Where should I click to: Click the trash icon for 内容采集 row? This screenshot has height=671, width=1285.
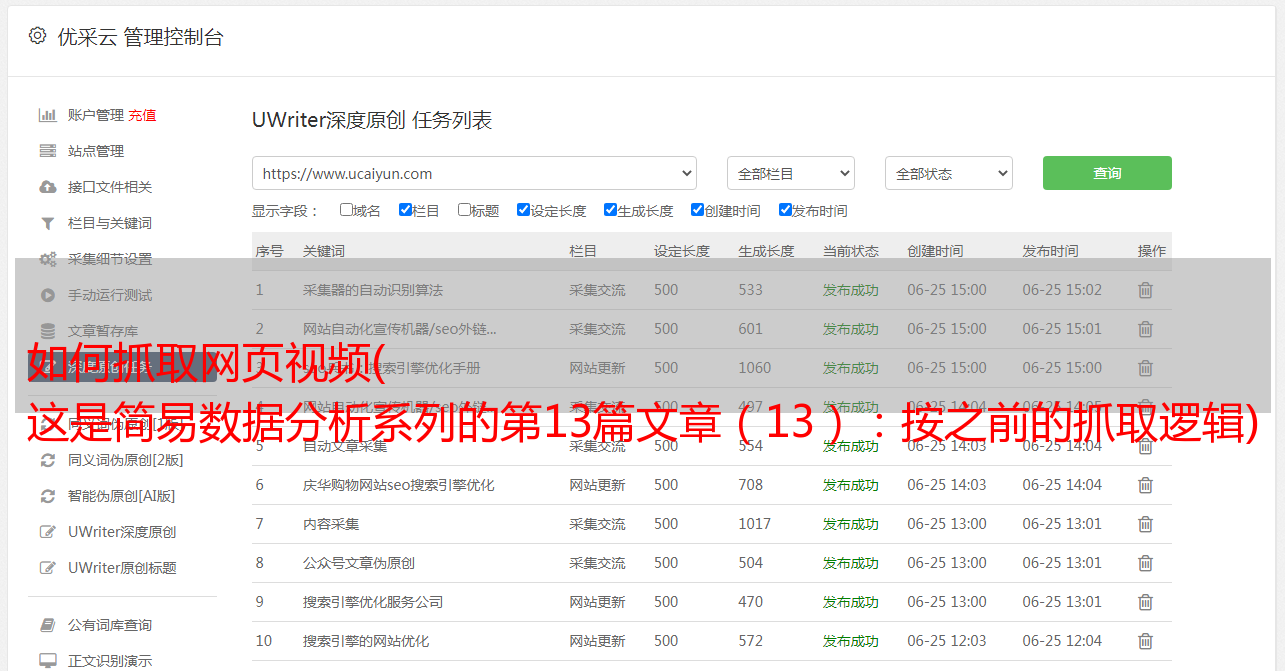click(x=1145, y=524)
